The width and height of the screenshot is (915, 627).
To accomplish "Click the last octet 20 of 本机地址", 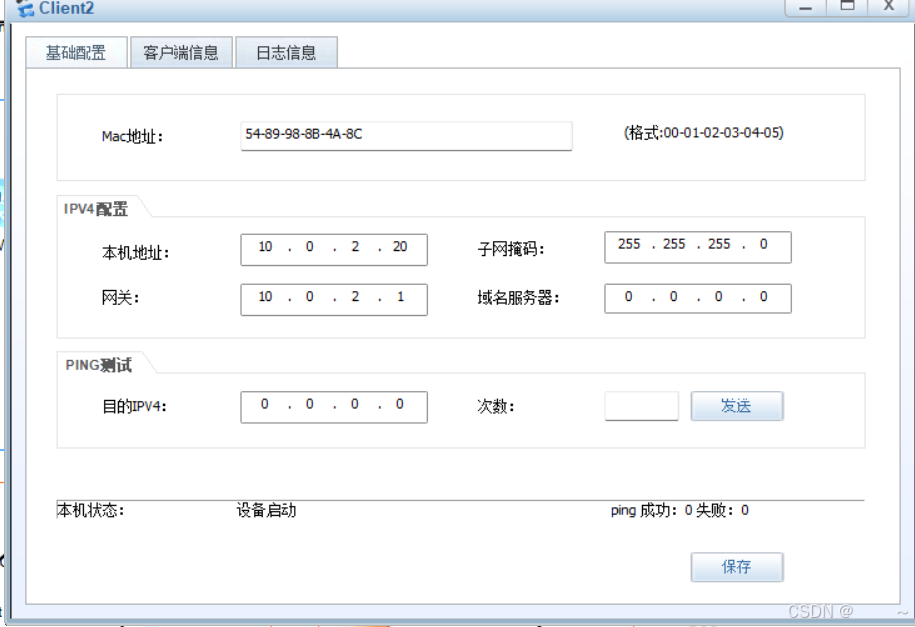I will click(400, 247).
